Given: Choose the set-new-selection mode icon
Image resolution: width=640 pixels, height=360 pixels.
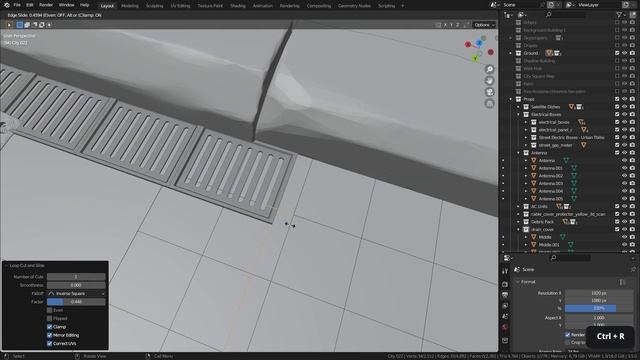Looking at the screenshot, I should pyautogui.click(x=20, y=25).
